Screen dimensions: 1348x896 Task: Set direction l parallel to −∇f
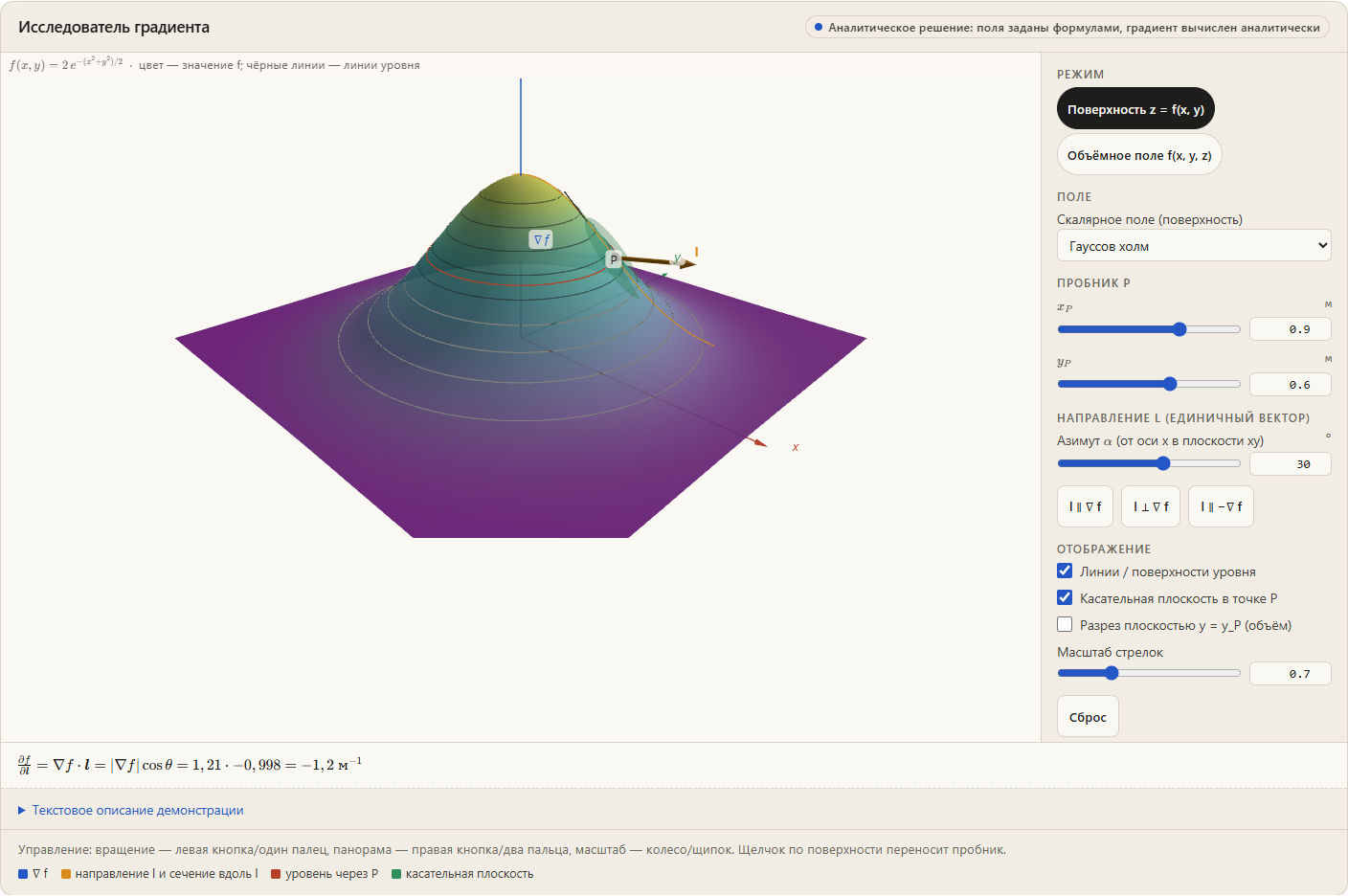coord(1221,506)
